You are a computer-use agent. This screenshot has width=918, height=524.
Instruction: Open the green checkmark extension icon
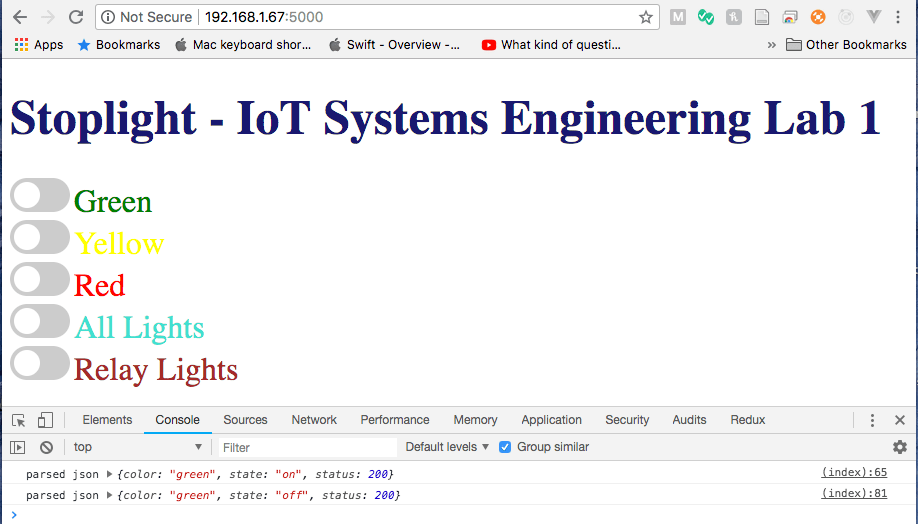pyautogui.click(x=705, y=17)
